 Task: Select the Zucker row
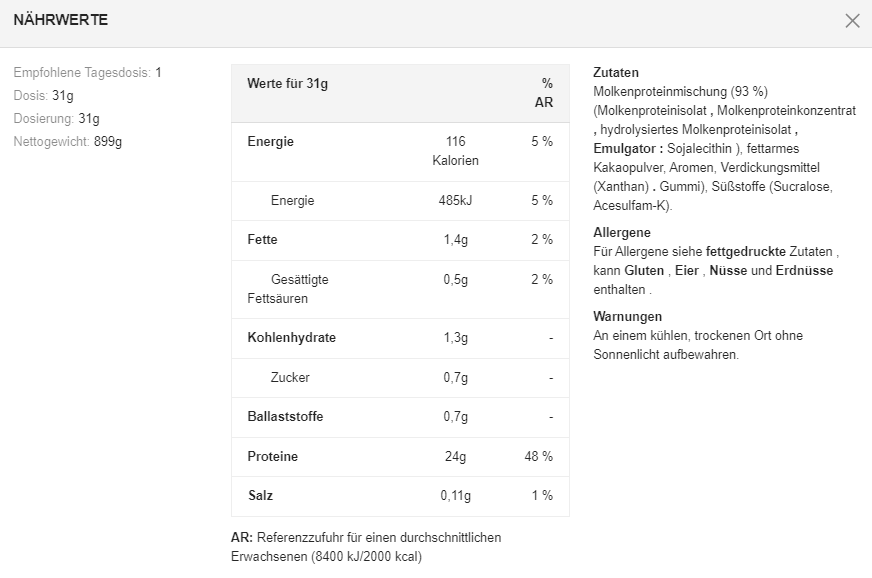400,378
